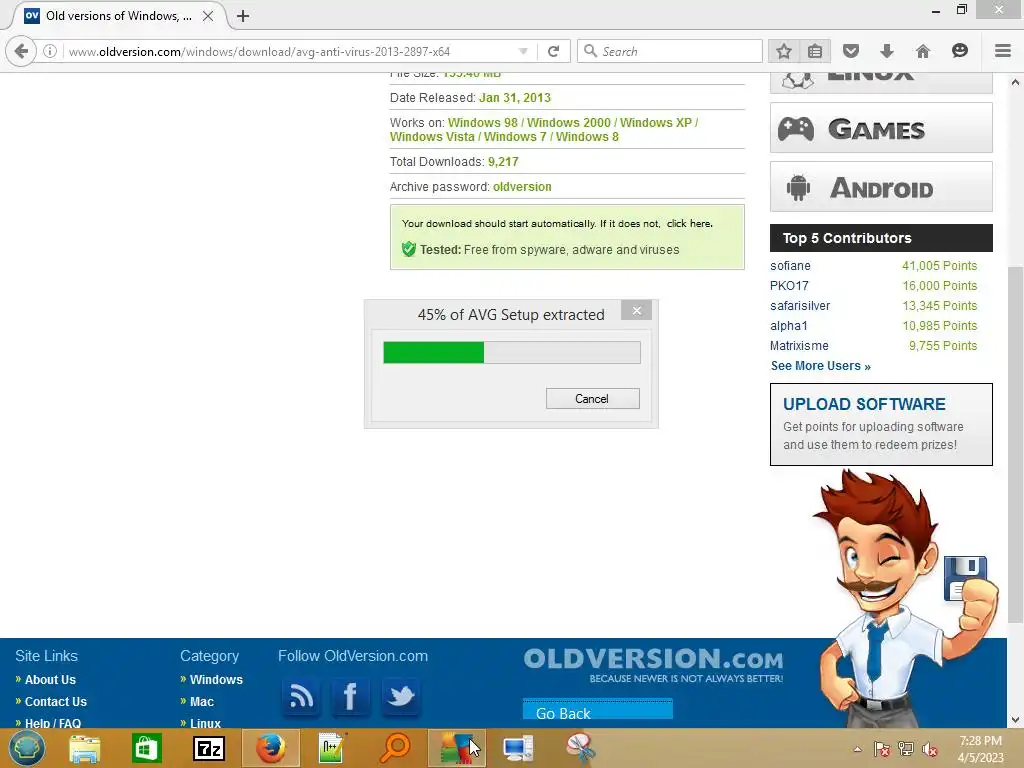Go to Firefox Home page icon
Viewport: 1024px width, 768px height.
923,51
